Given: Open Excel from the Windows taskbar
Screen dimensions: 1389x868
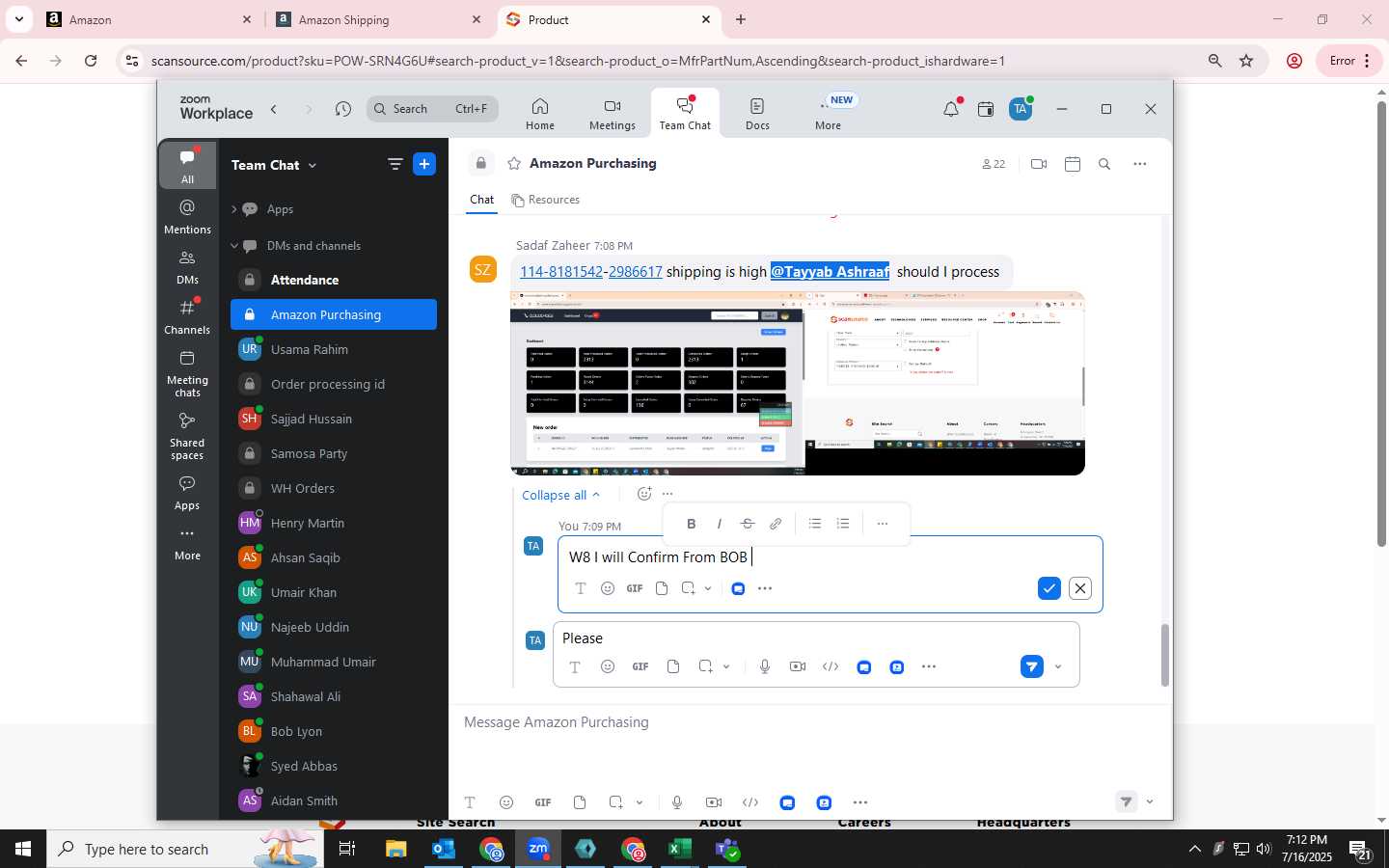Looking at the screenshot, I should [x=681, y=849].
